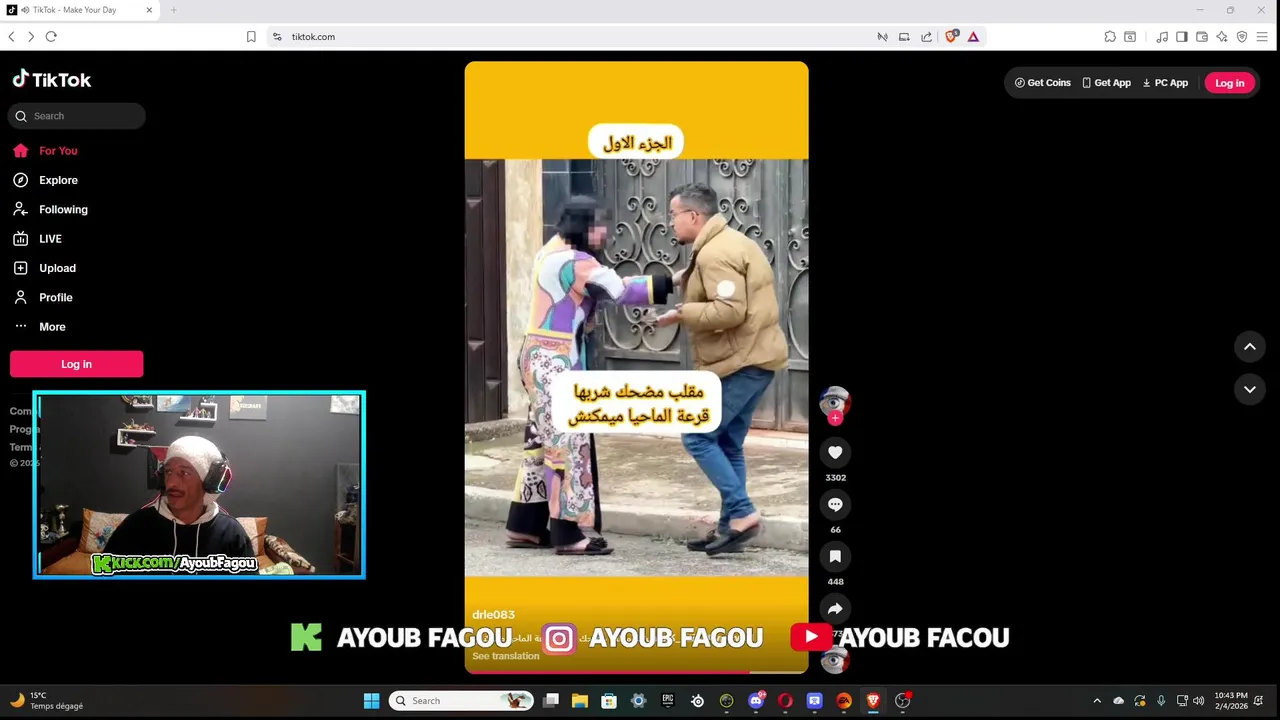
Task: Bookmark this page in the browser toolbar
Action: coord(251,37)
